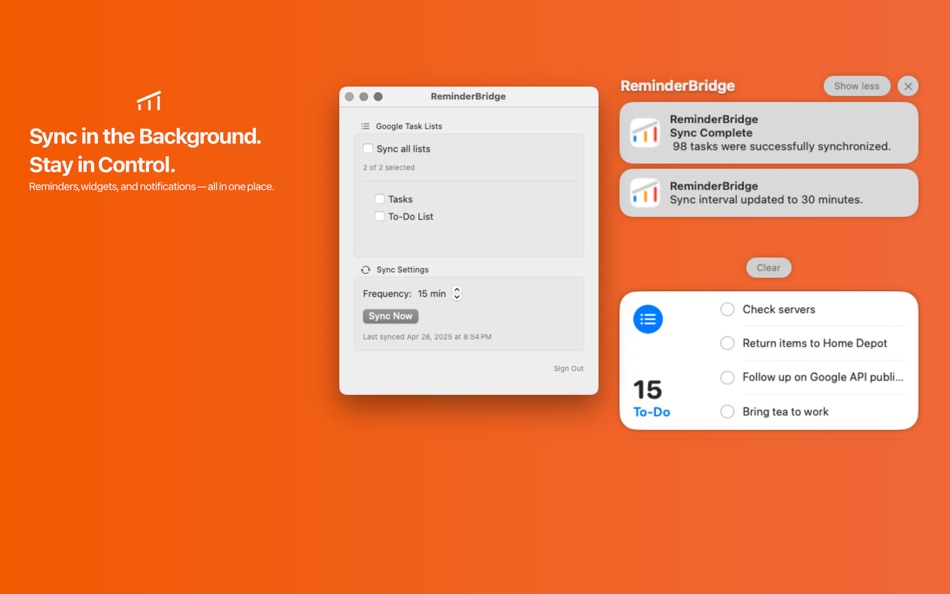Click the Return items to Home Depot text
Image resolution: width=950 pixels, height=594 pixels.
click(x=814, y=343)
